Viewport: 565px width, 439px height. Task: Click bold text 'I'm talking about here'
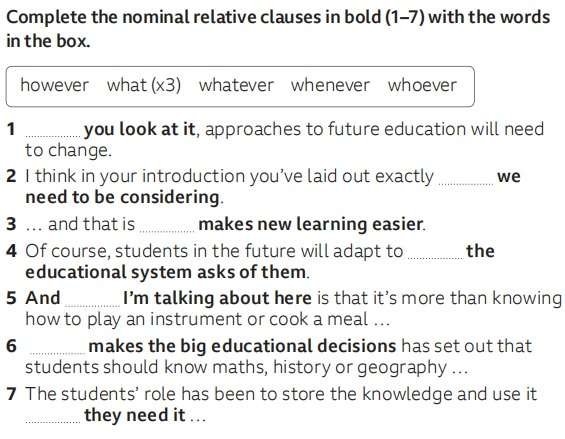217,298
